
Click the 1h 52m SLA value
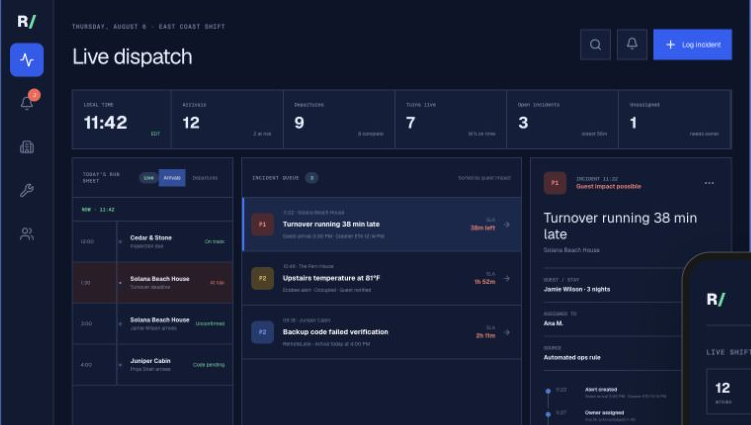click(485, 282)
